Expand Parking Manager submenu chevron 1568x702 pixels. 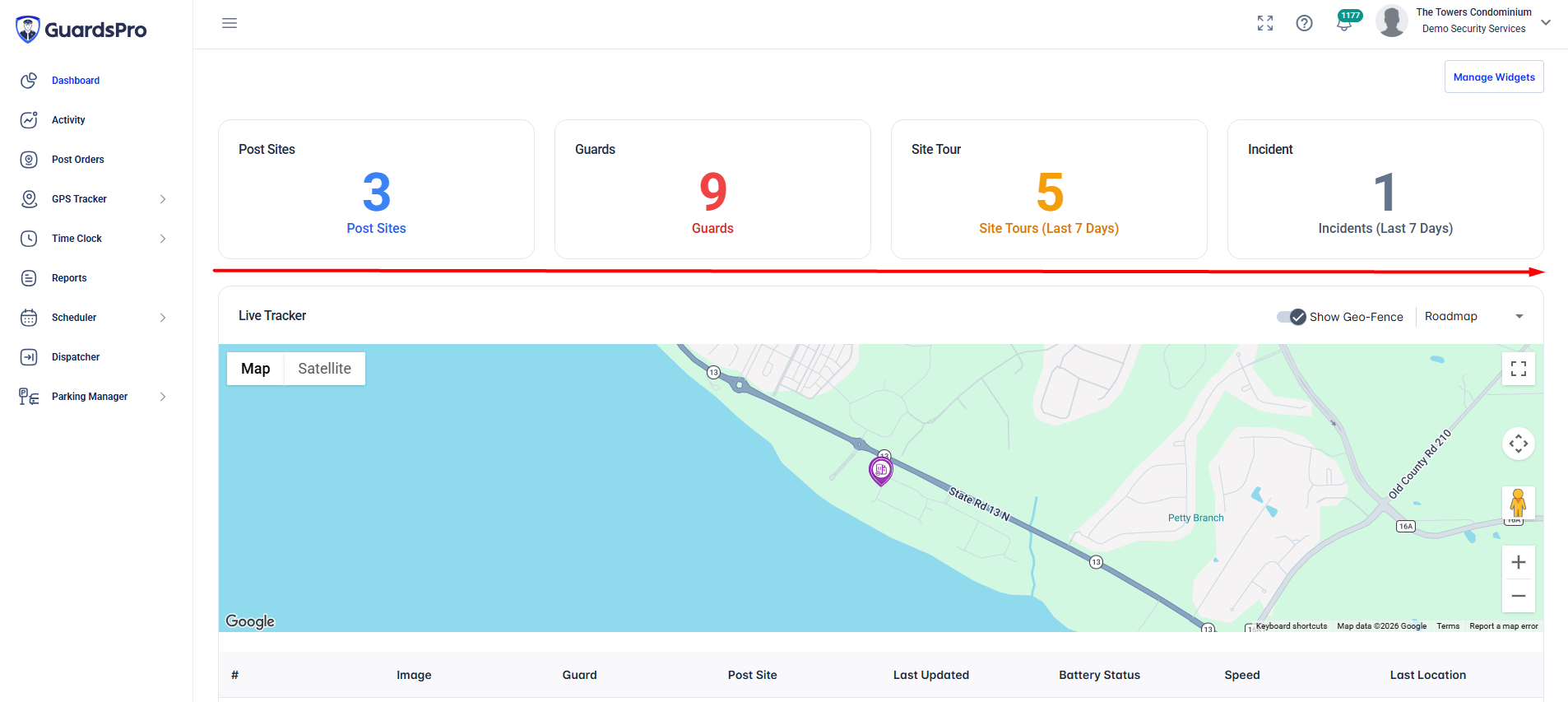[x=163, y=397]
